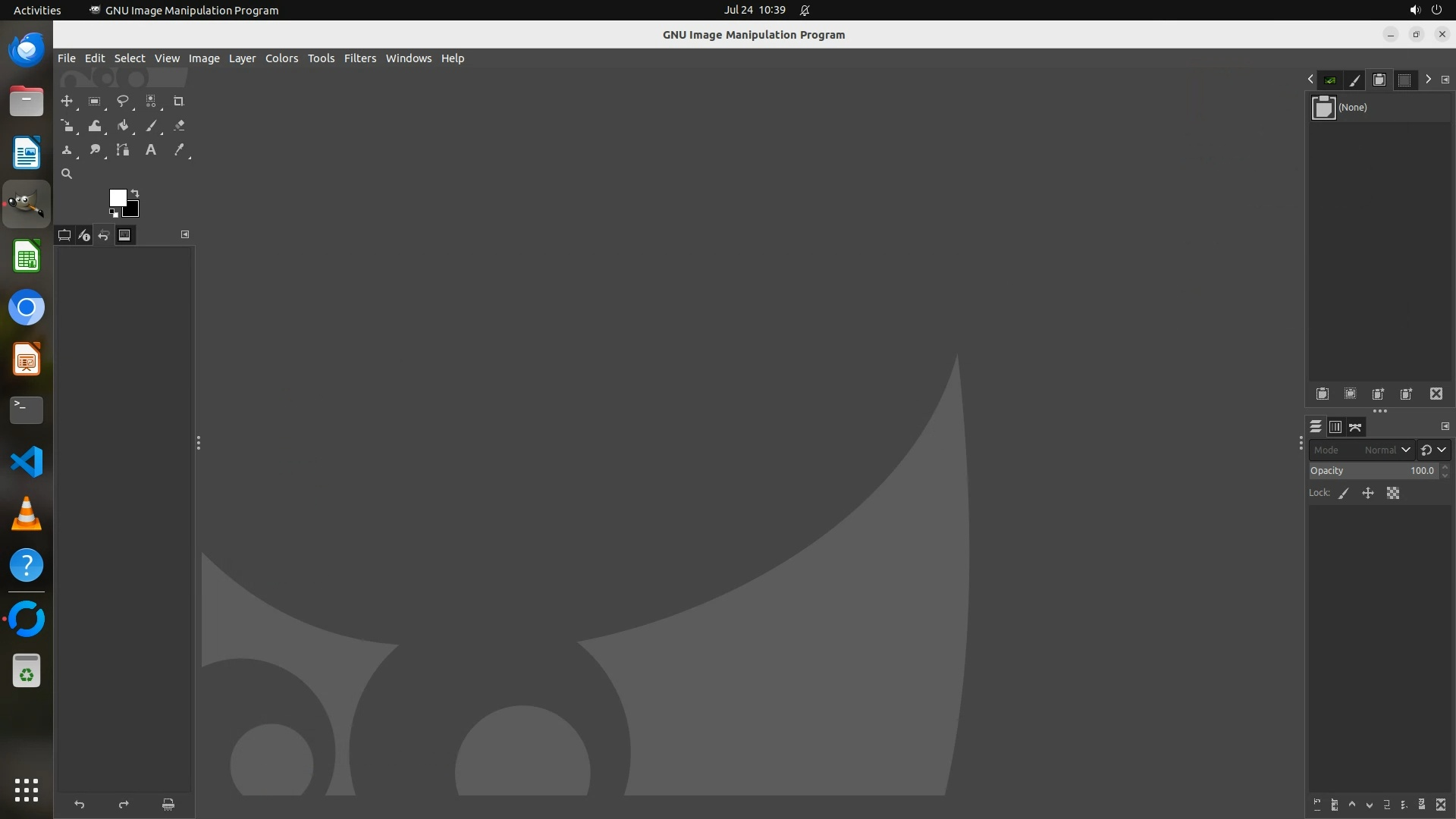Select the Free Select lasso tool
This screenshot has width=1456, height=819.
click(x=122, y=102)
